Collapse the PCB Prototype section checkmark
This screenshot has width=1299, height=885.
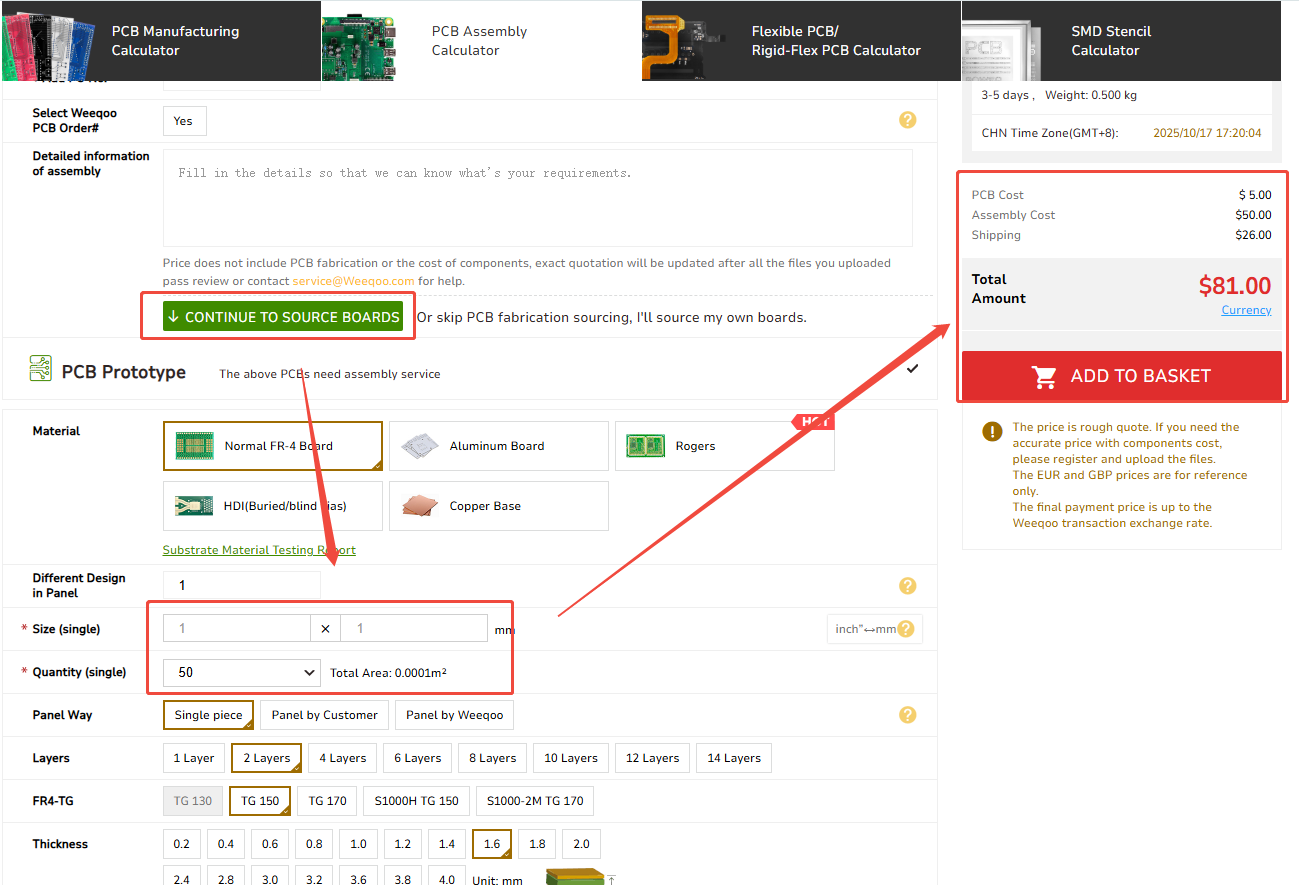[912, 369]
